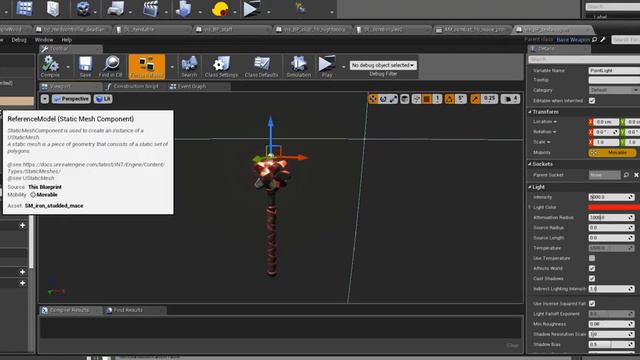Click the blue grid icon in main toolbar
This screenshot has width=640, height=360.
[24, 9]
